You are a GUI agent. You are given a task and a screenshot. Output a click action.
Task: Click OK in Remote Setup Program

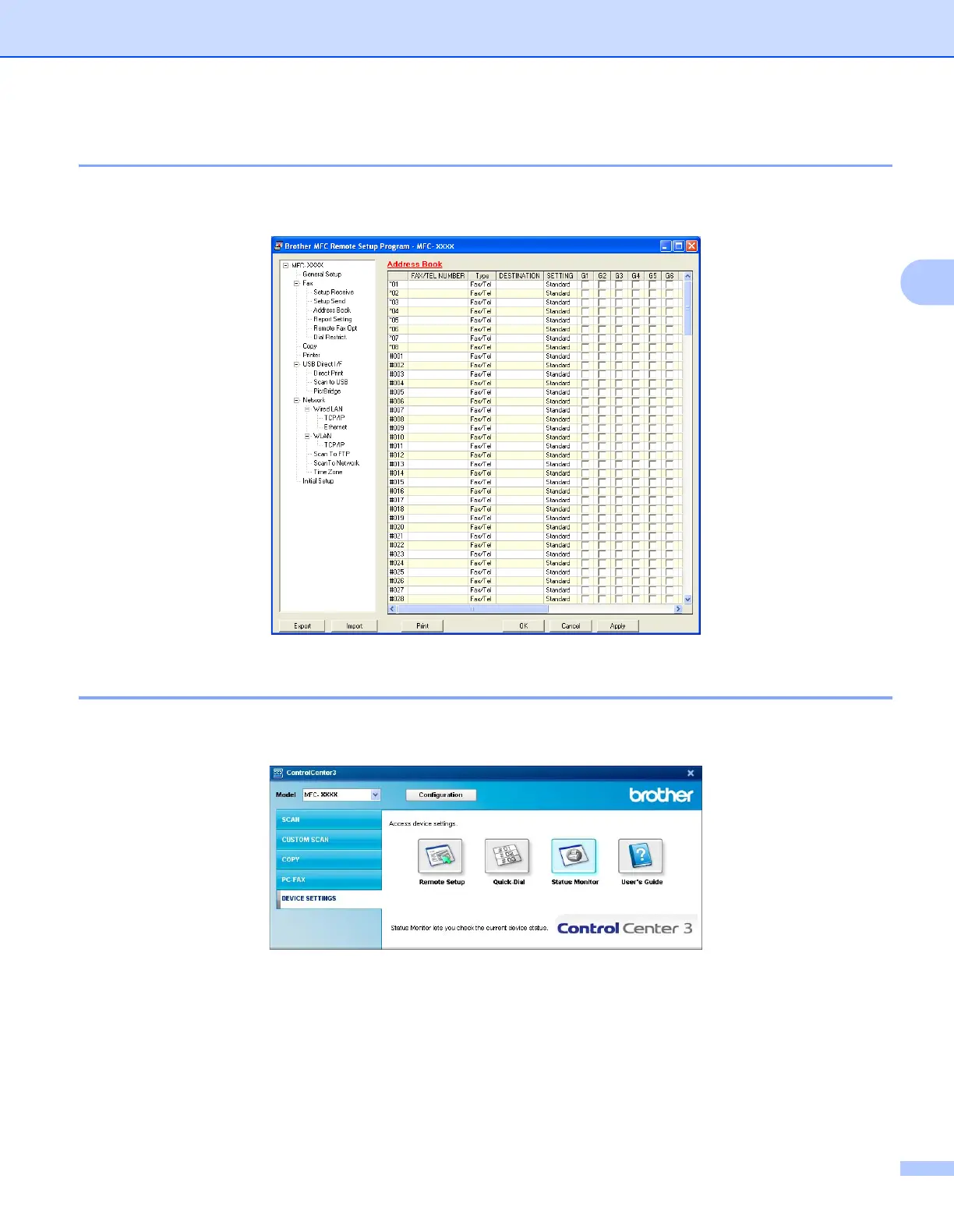524,625
